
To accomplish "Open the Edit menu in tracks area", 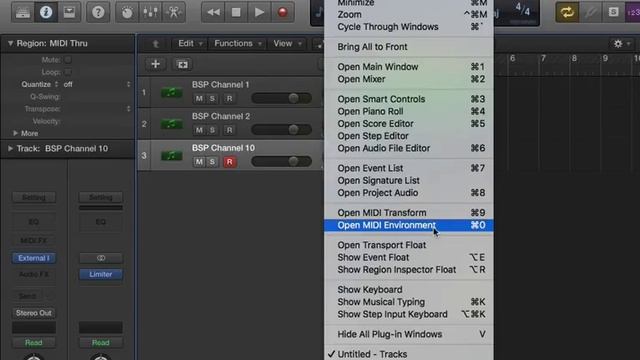I will click(190, 43).
